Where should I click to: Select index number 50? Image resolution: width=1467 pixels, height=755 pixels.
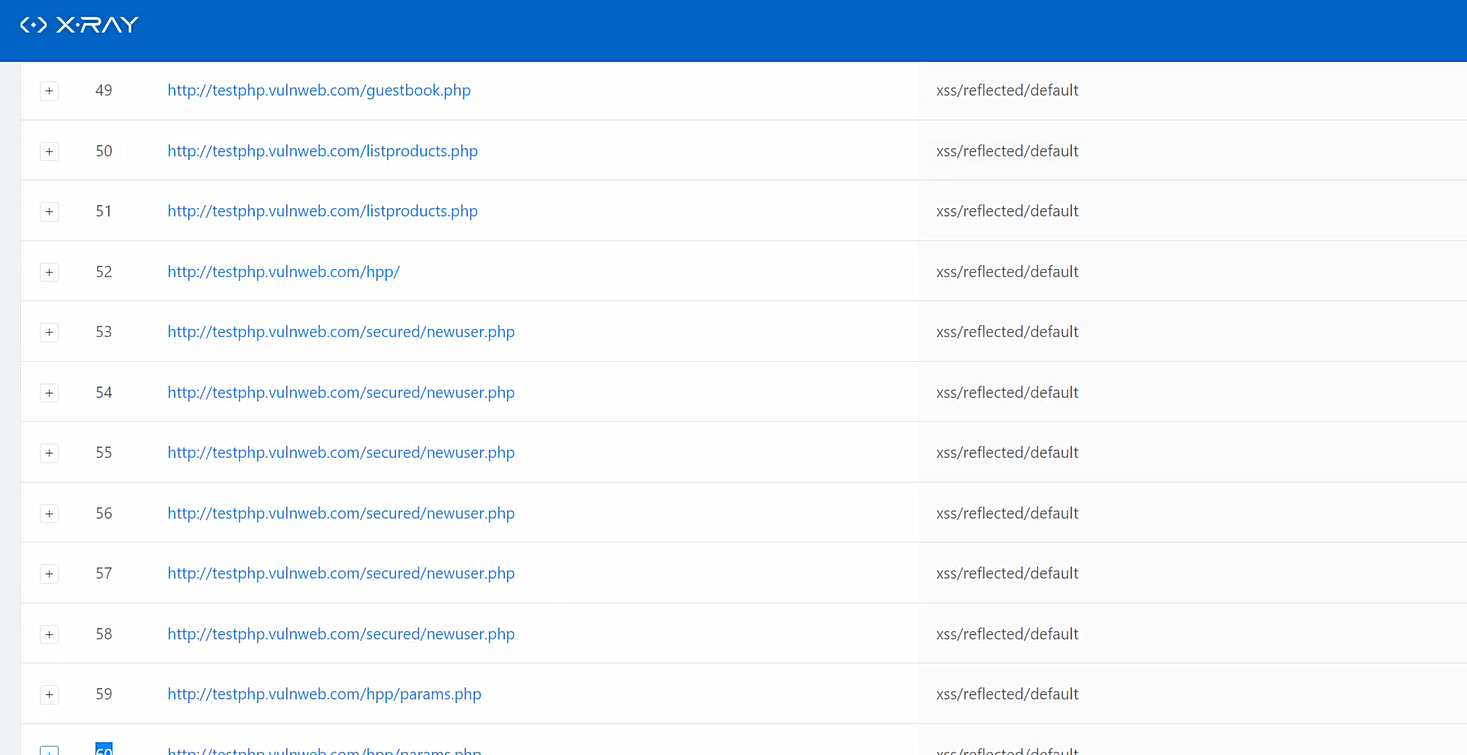(104, 151)
